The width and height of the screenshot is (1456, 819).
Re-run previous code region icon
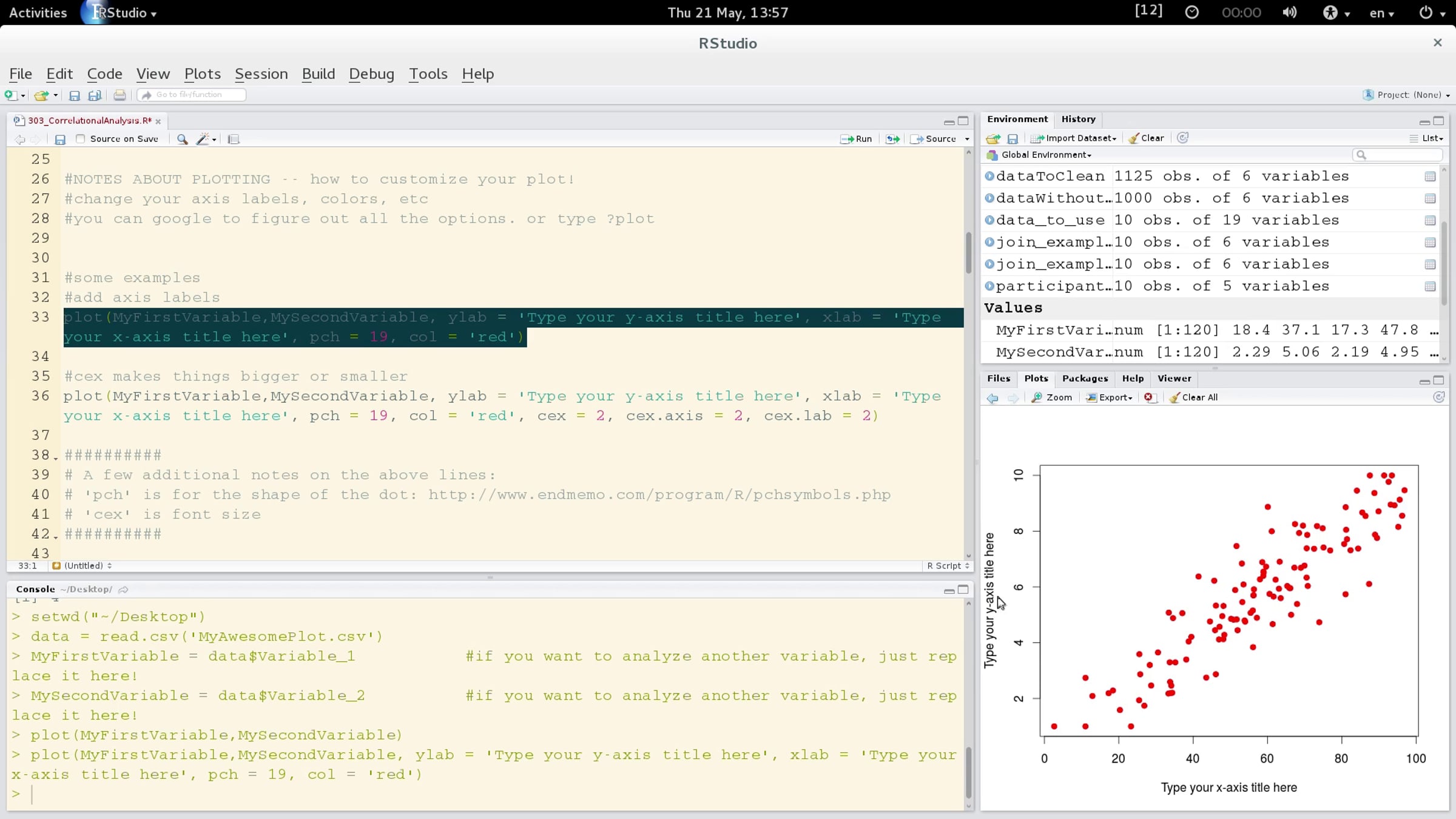tap(892, 139)
